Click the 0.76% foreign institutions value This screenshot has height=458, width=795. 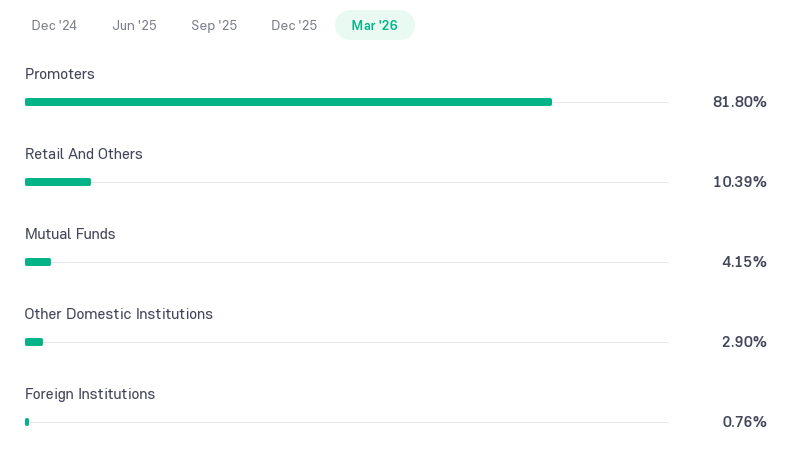point(744,422)
